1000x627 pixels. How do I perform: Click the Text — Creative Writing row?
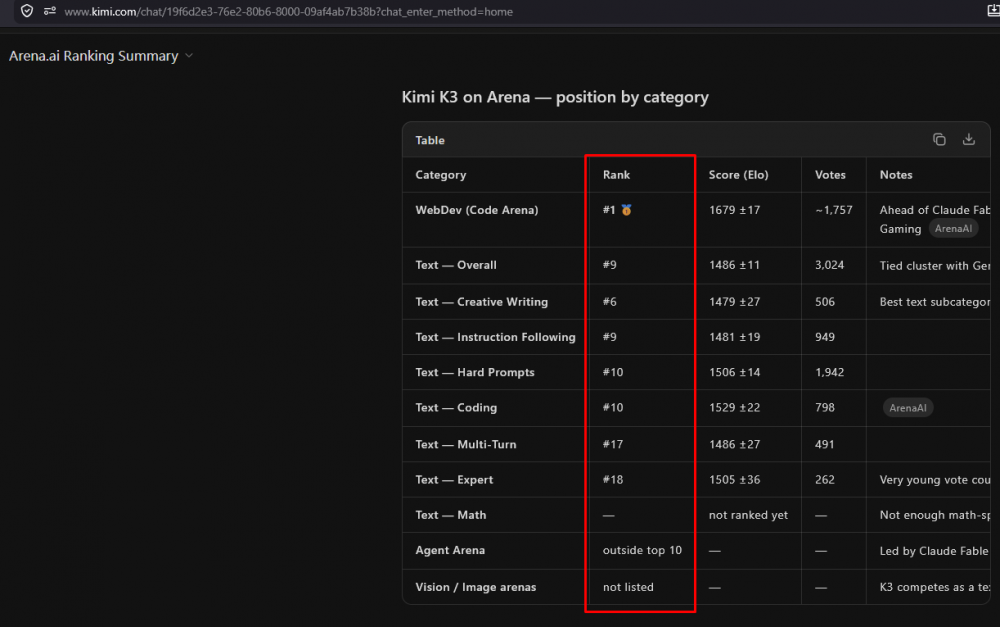(696, 302)
